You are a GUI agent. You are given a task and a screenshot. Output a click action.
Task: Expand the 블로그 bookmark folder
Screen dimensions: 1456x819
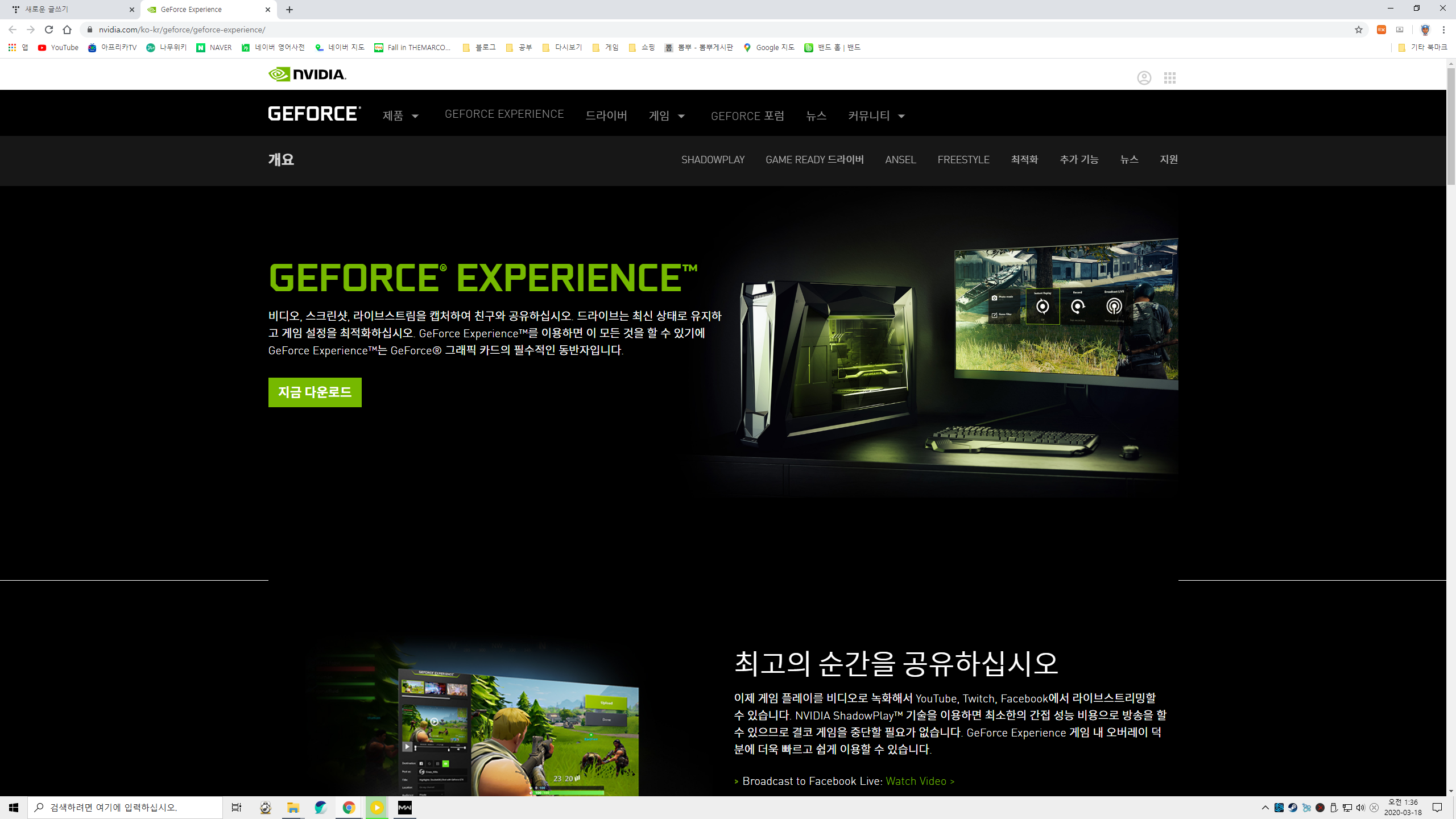(479, 48)
